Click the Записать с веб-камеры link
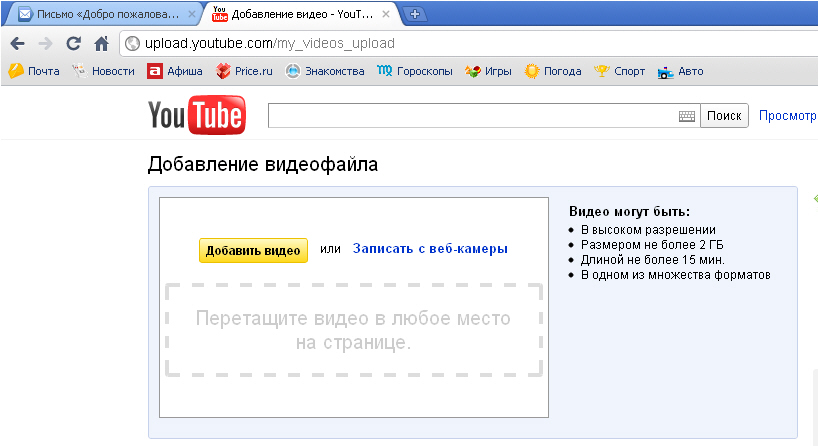 pos(430,249)
